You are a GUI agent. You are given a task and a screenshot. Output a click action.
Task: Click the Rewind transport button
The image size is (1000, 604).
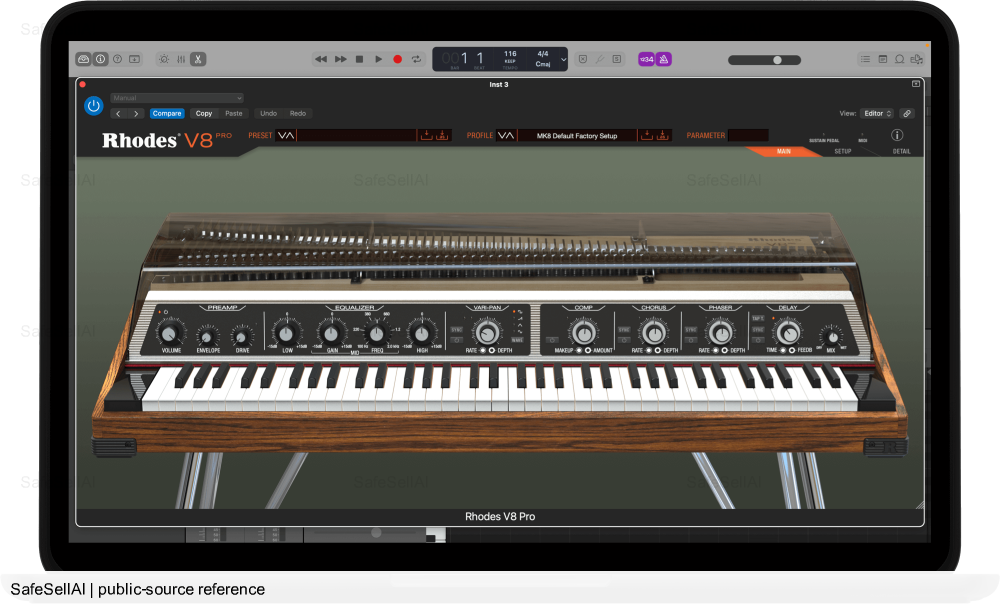321,59
